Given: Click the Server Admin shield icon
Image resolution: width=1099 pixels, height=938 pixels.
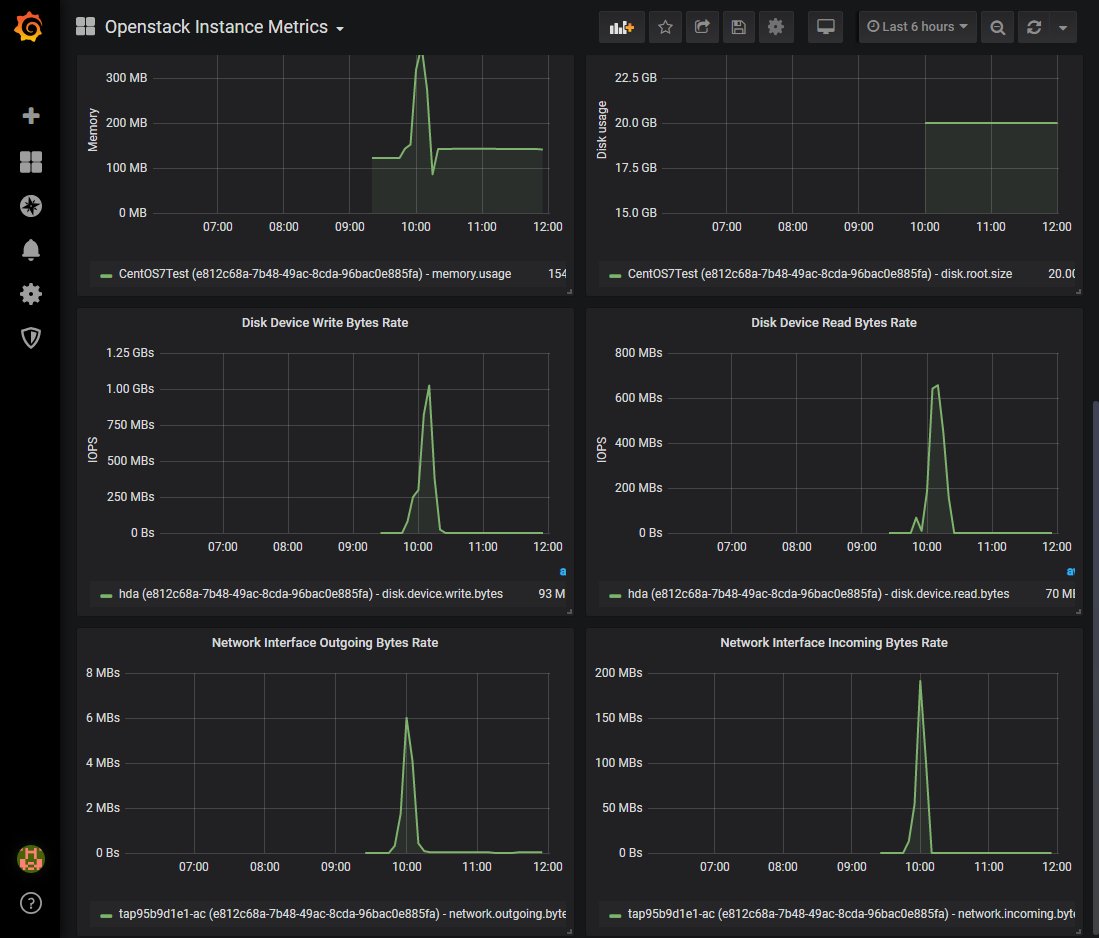Looking at the screenshot, I should point(30,338).
